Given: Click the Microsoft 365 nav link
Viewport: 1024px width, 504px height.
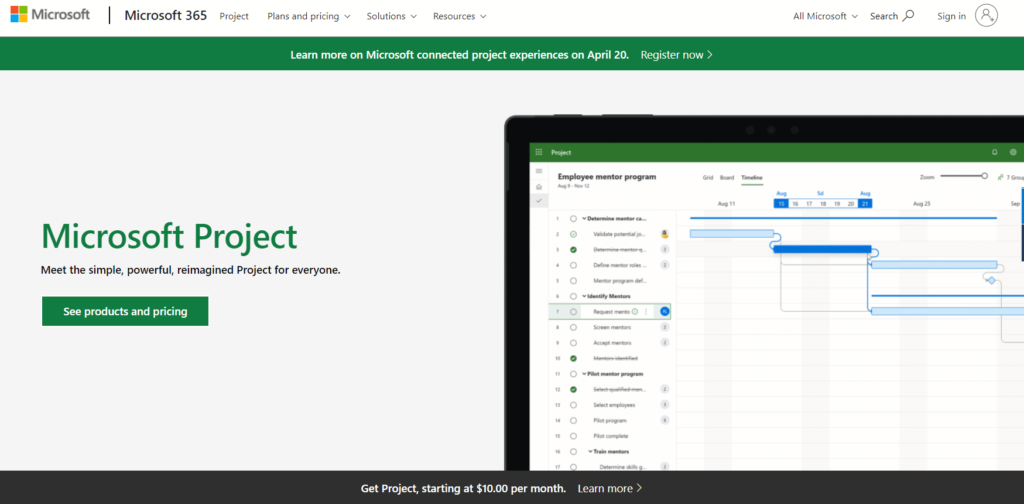Looking at the screenshot, I should tap(166, 15).
